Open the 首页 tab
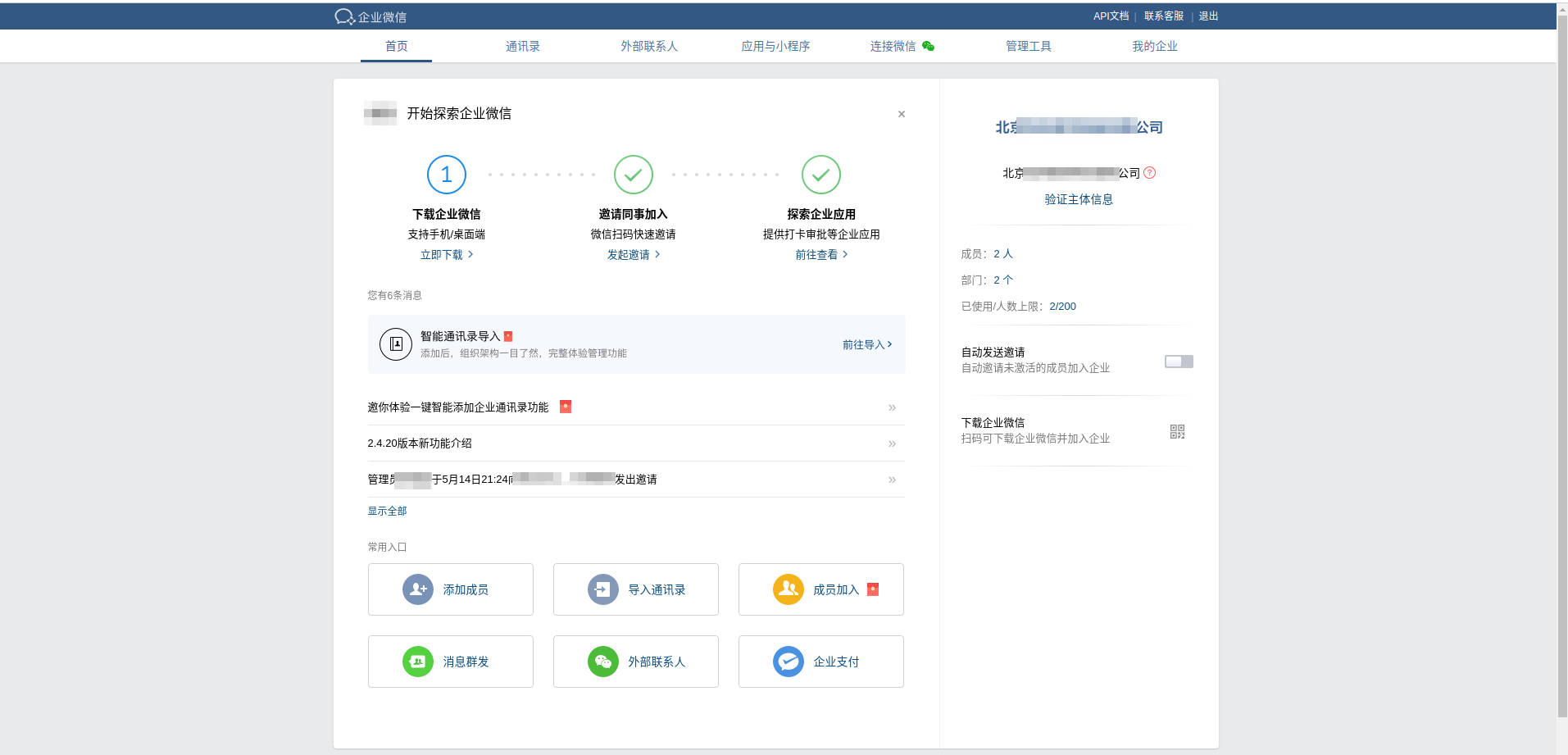The width and height of the screenshot is (1568, 755). pyautogui.click(x=397, y=46)
